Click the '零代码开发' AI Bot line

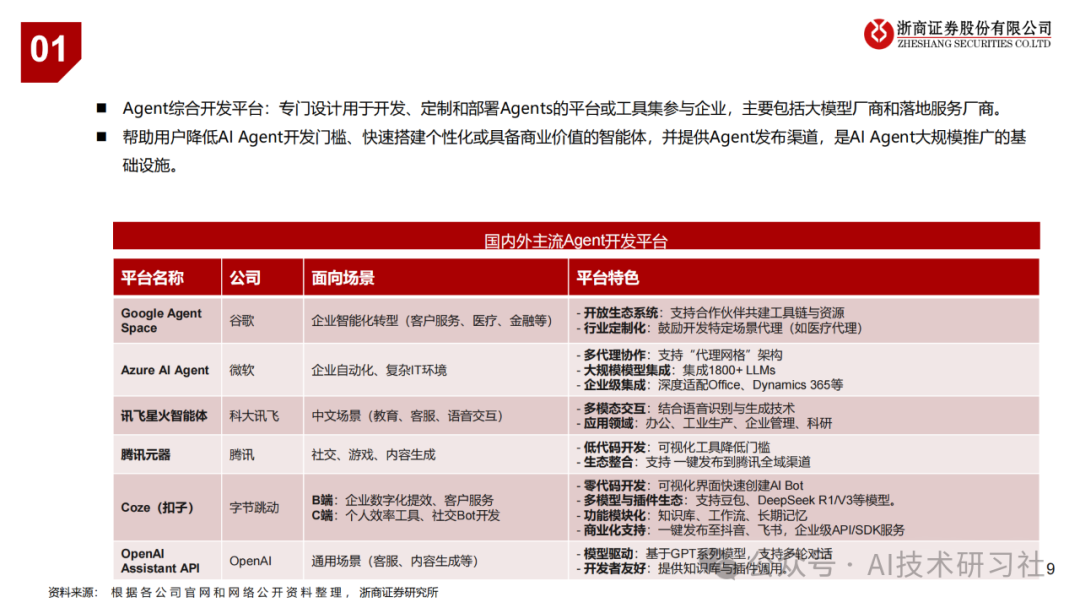click(689, 485)
